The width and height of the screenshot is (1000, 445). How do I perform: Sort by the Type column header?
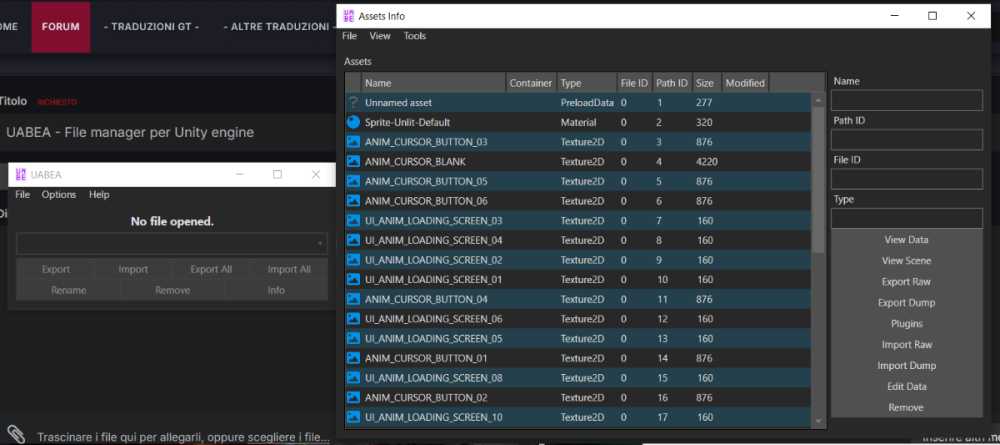pyautogui.click(x=586, y=83)
